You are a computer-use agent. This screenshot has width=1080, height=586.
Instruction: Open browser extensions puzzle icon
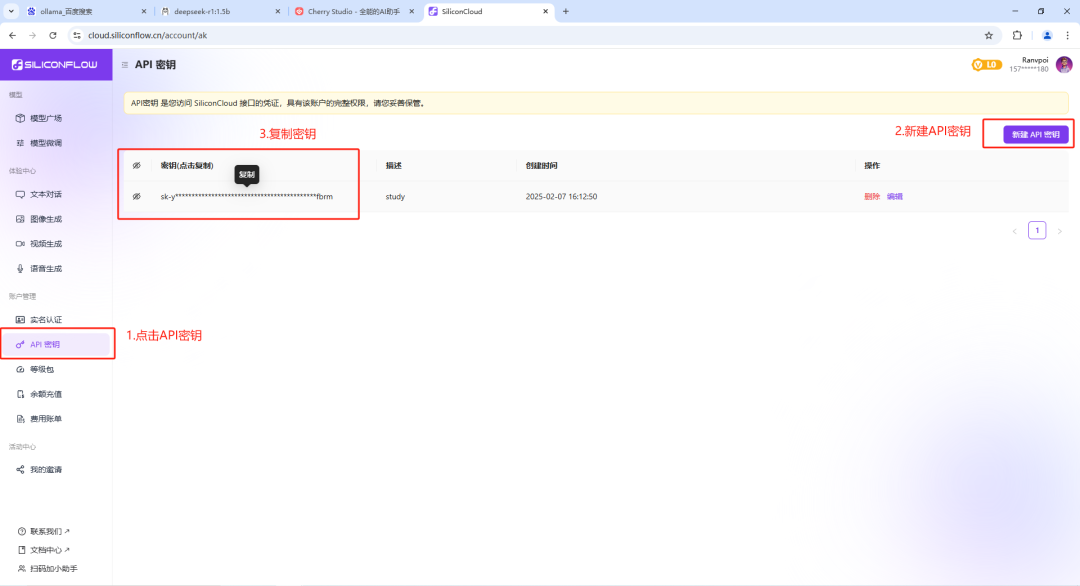(1017, 35)
